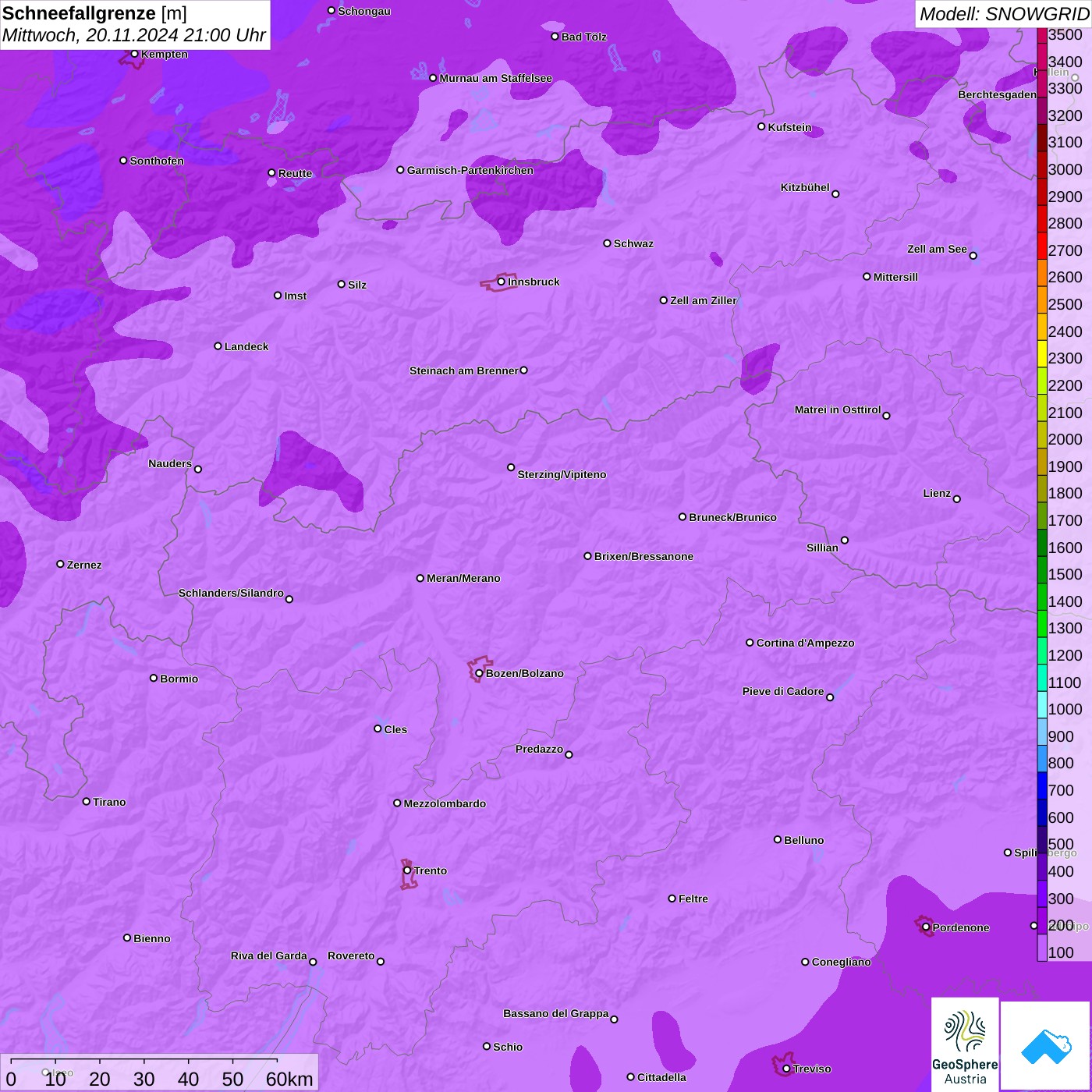Click the Mezzolombardo label

click(x=445, y=803)
